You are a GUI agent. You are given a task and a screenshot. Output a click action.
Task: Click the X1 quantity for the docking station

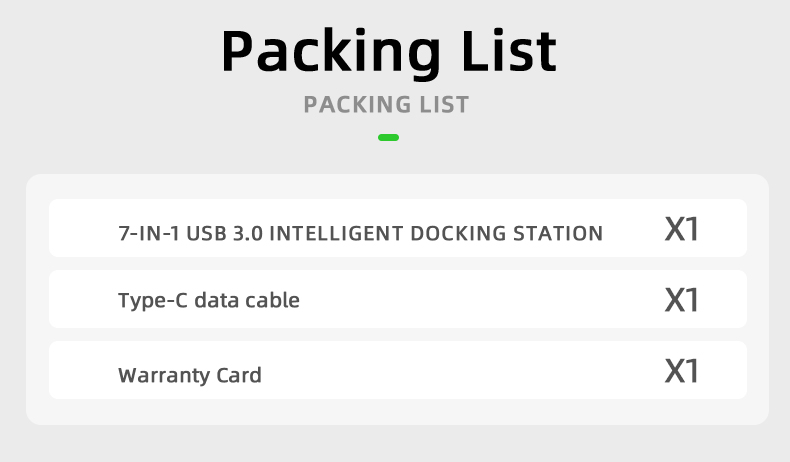(x=681, y=230)
